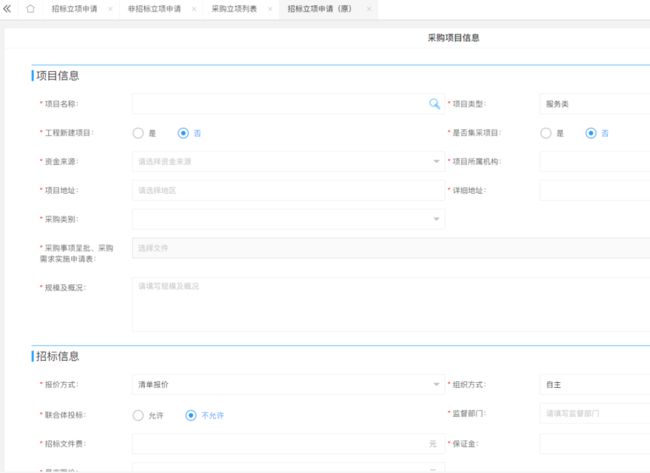This screenshot has width=650, height=473.
Task: Open 项目类型 dropdown showing 服务类
Action: click(595, 104)
